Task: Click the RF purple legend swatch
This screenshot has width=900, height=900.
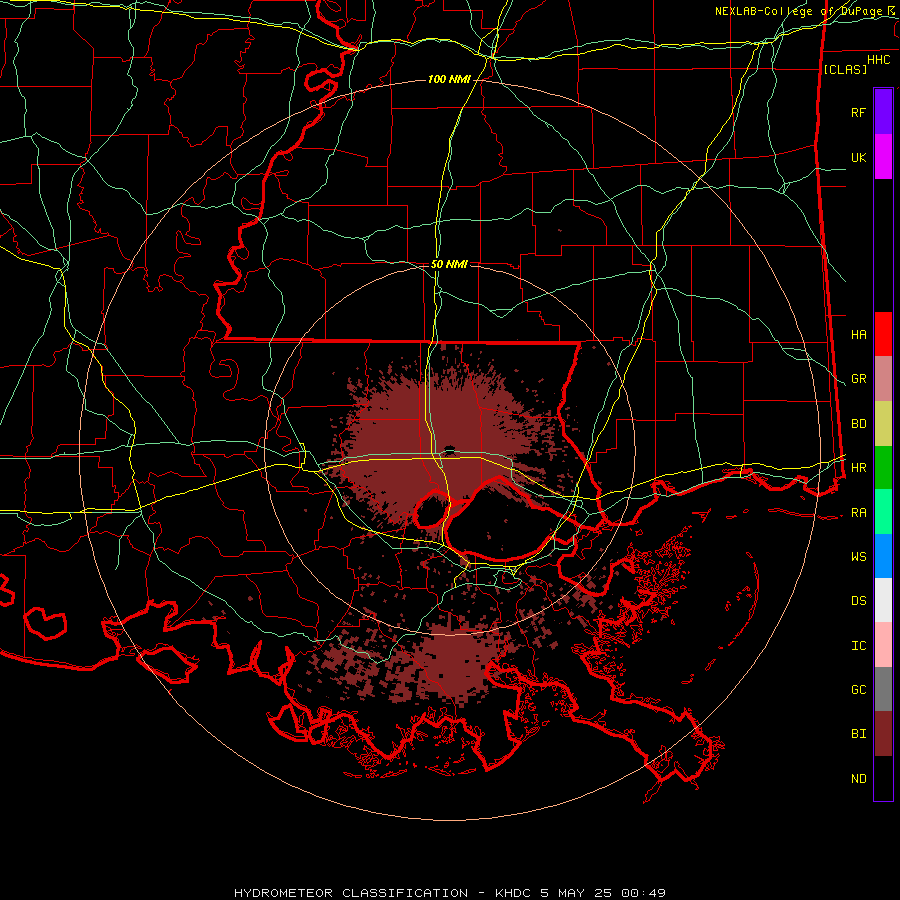Action: tap(883, 112)
